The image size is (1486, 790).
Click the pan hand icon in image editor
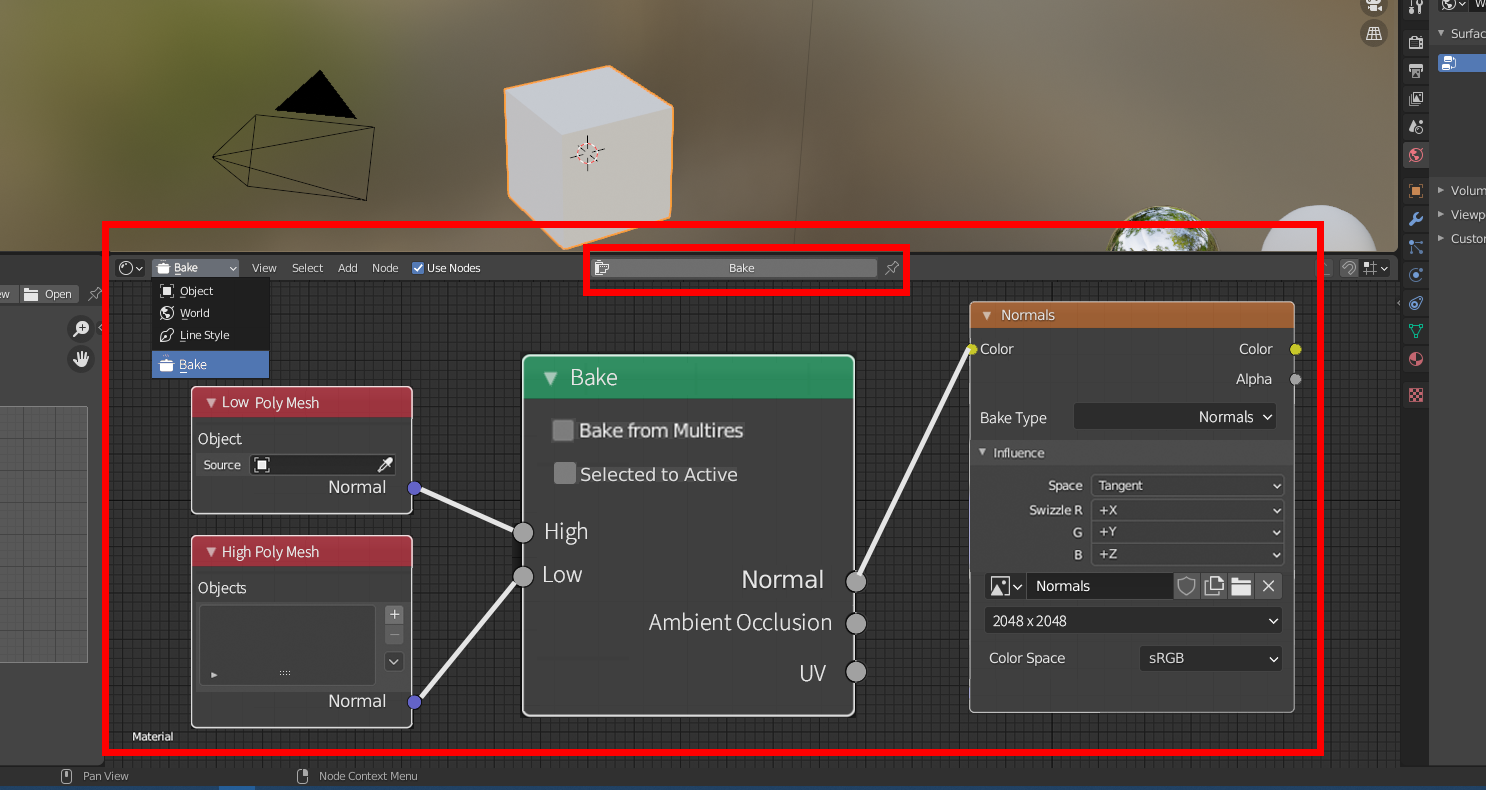81,359
